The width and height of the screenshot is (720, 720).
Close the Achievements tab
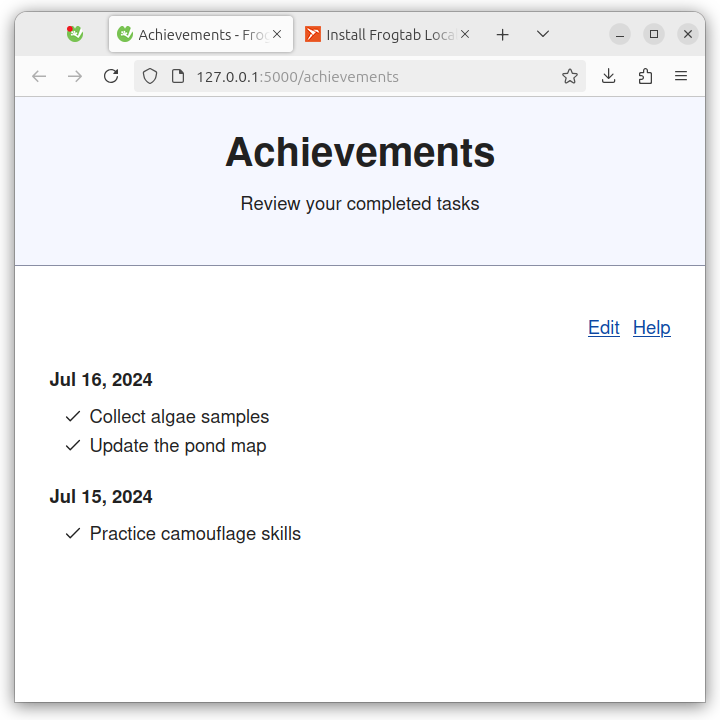(277, 34)
